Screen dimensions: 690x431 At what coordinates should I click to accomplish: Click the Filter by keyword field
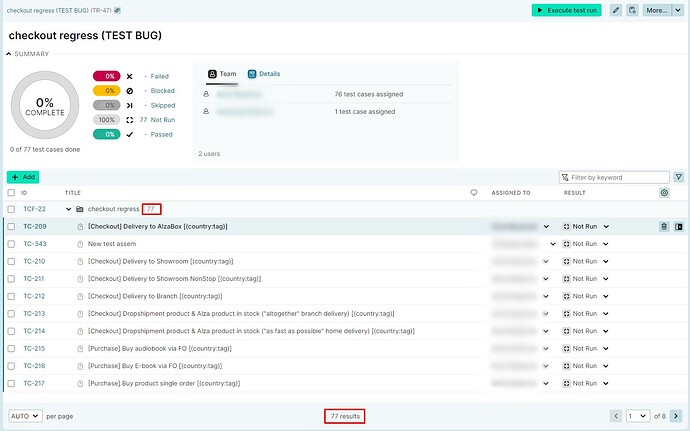click(614, 177)
